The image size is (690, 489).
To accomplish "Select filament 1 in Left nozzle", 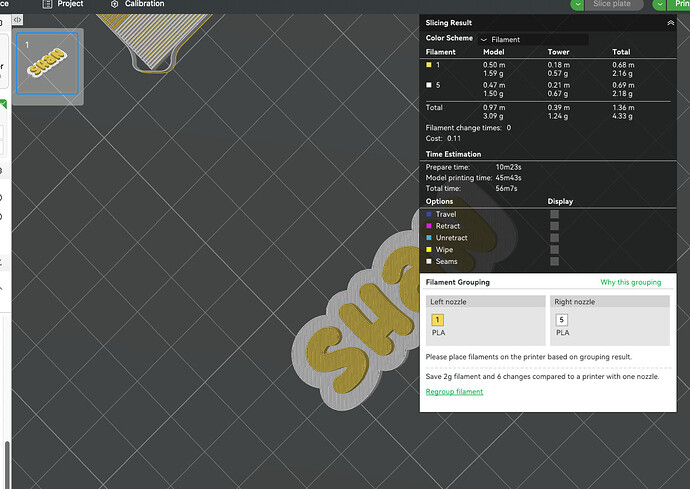I will 437,320.
